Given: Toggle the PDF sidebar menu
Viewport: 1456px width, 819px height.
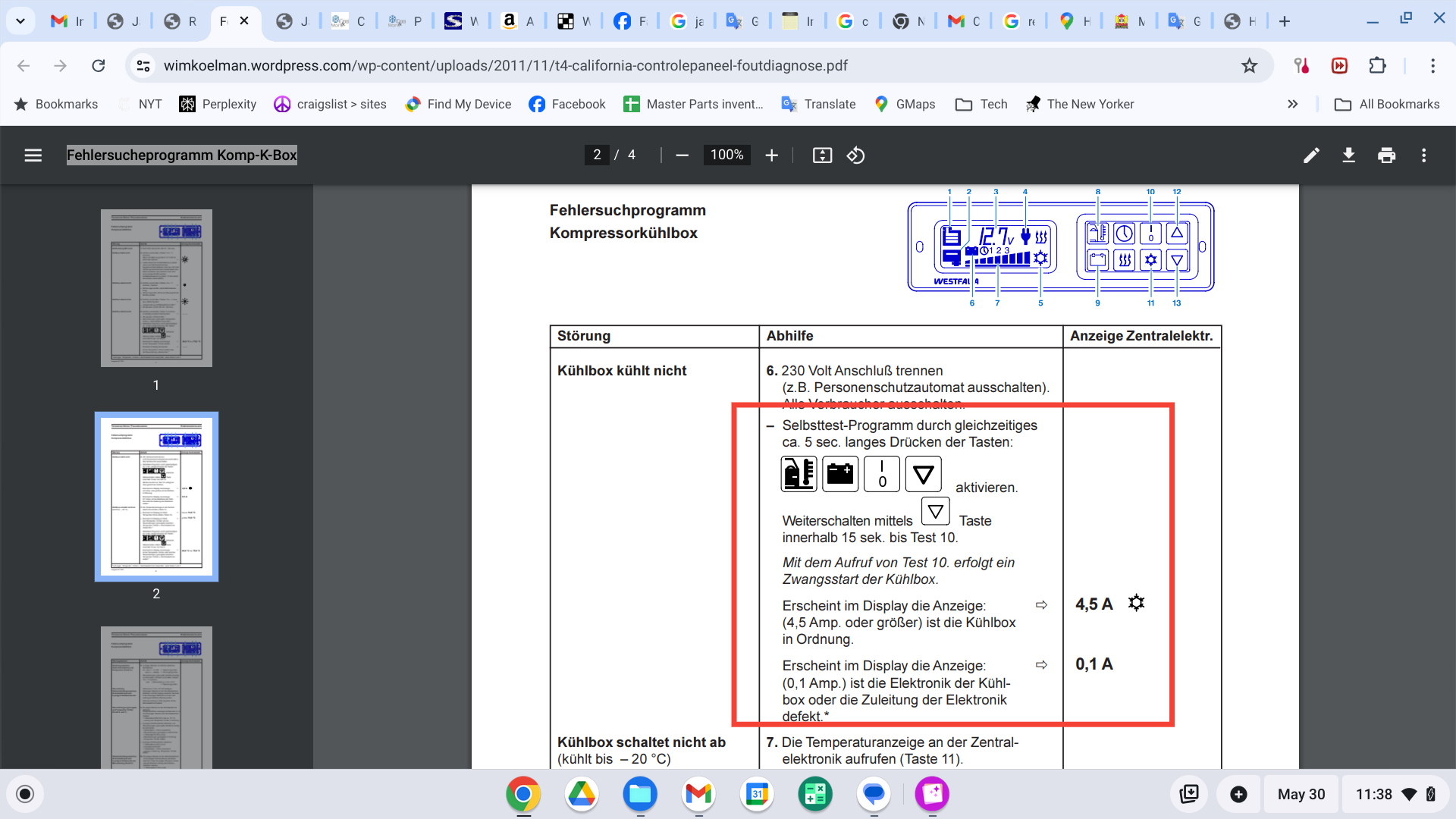Looking at the screenshot, I should tap(33, 155).
